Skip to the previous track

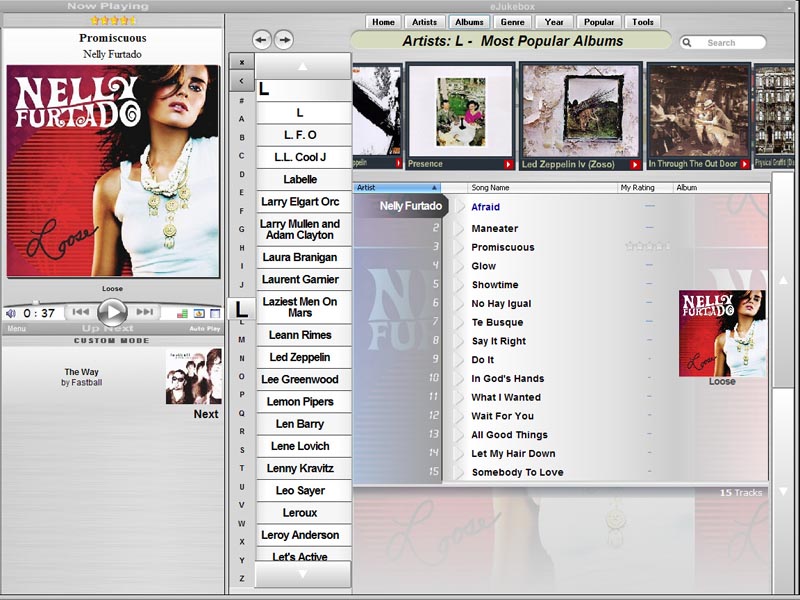(x=80, y=312)
